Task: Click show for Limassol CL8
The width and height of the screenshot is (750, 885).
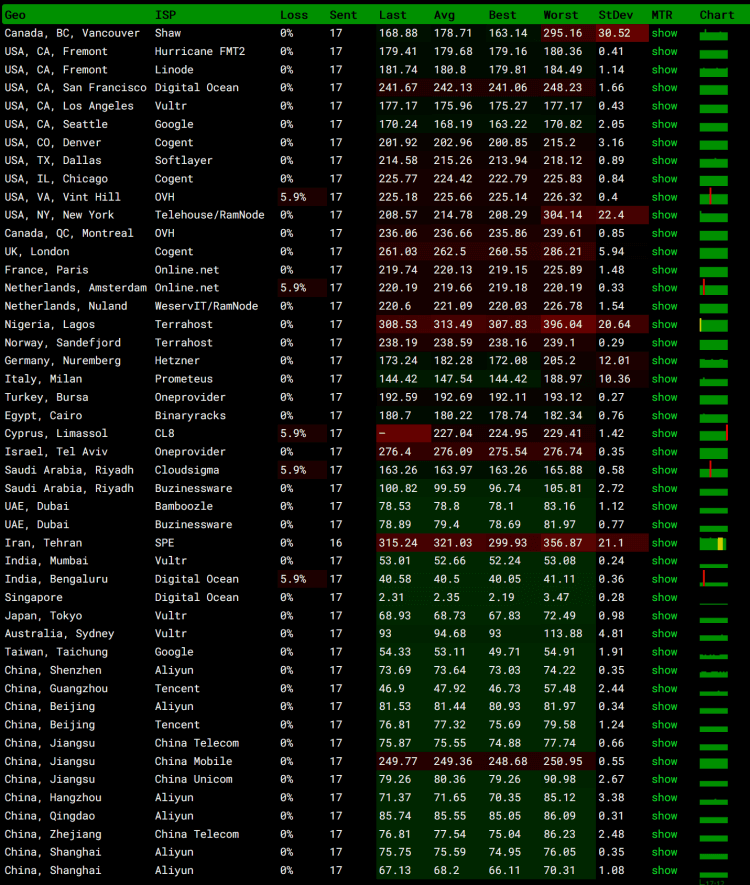Action: point(664,433)
